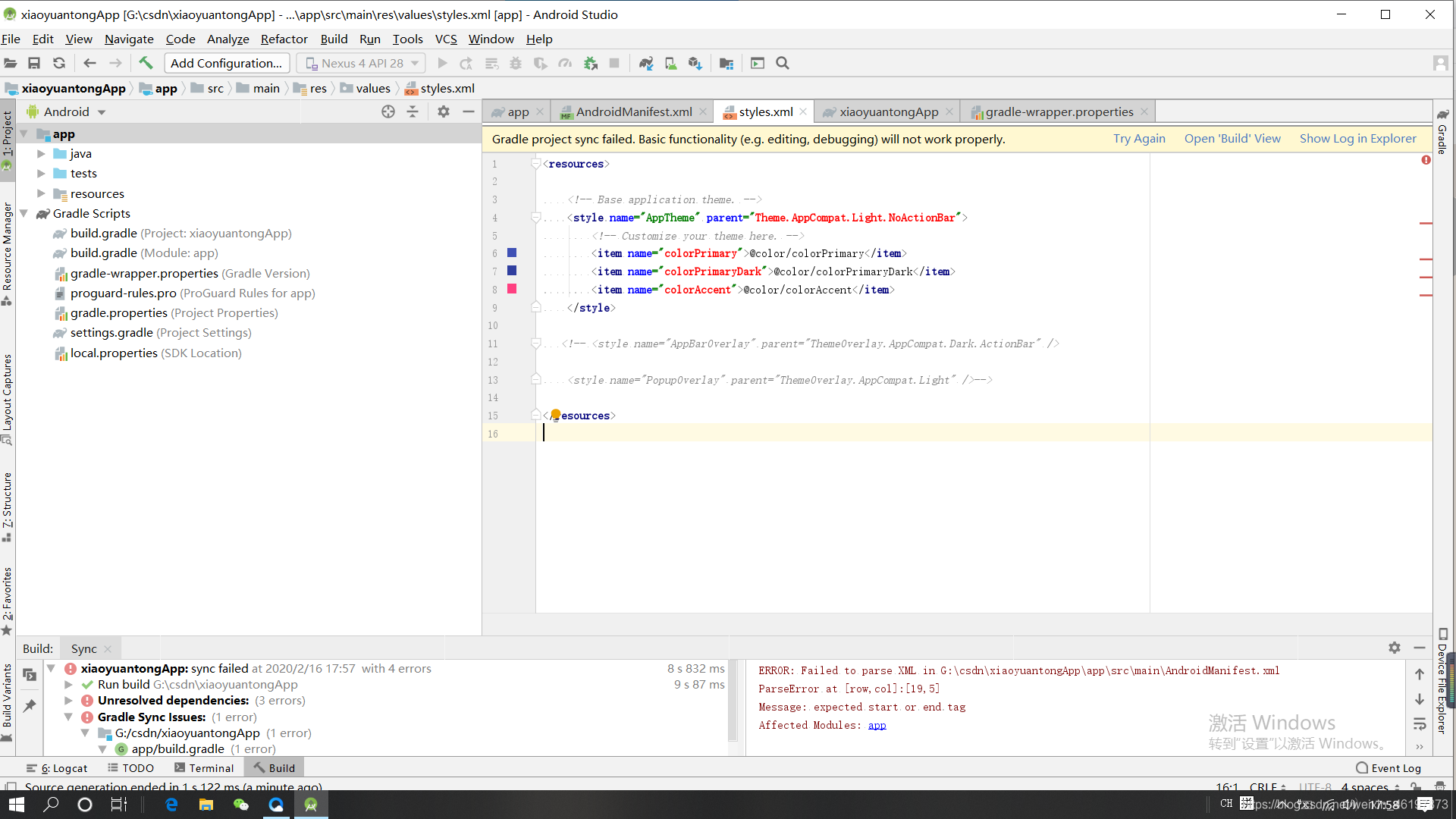Click the Build panel settings gear

click(x=1394, y=648)
